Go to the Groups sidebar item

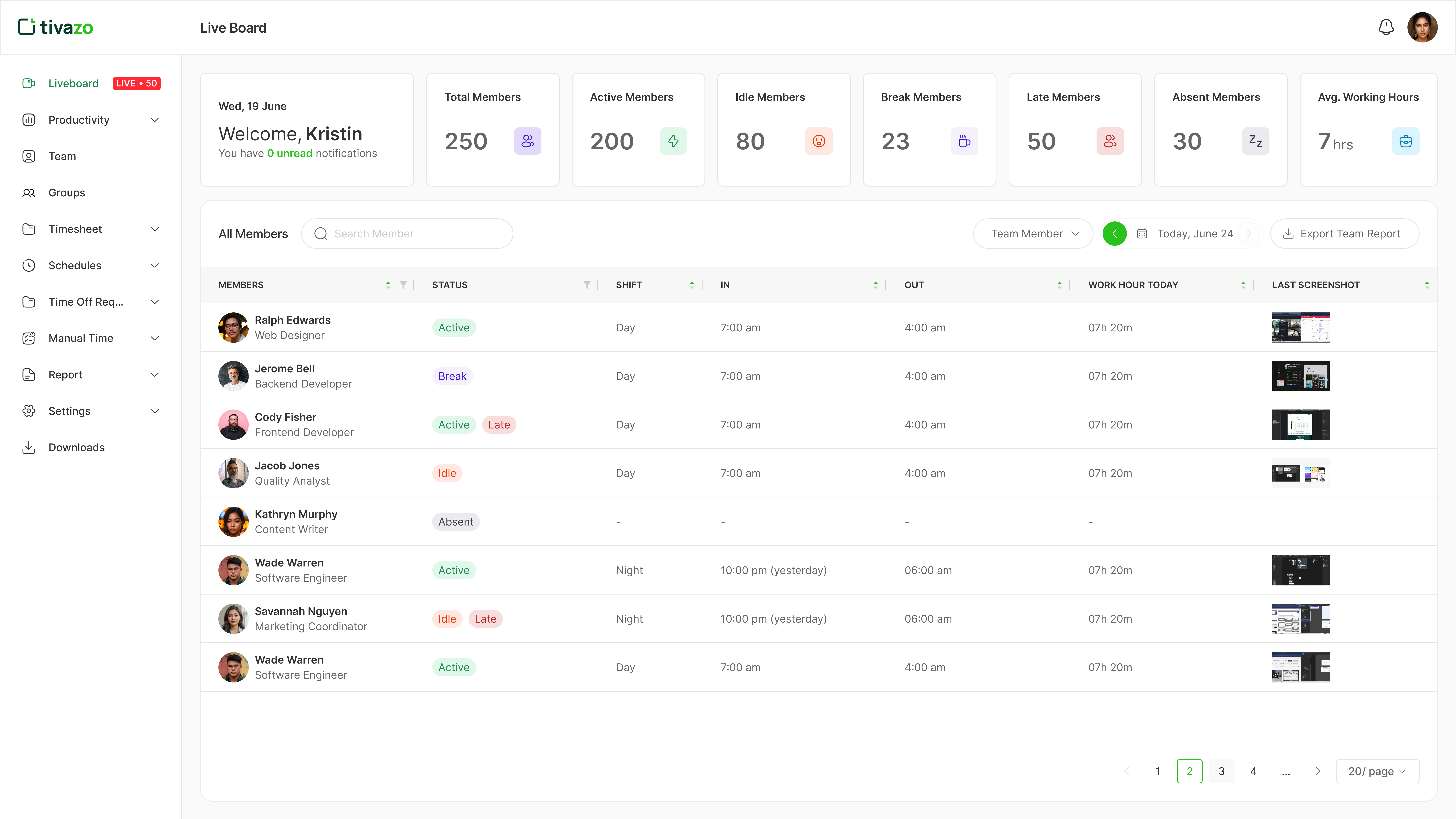67,193
